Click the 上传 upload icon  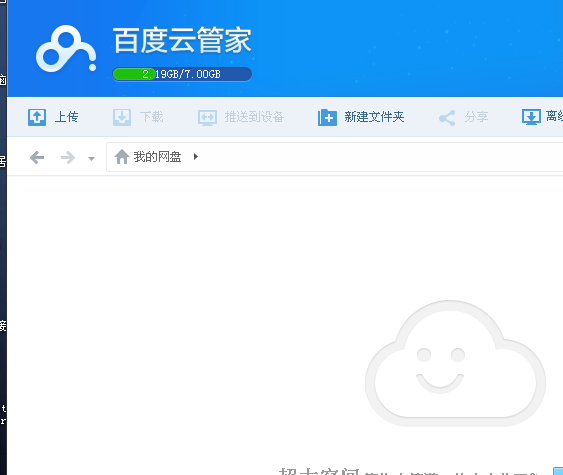point(37,117)
